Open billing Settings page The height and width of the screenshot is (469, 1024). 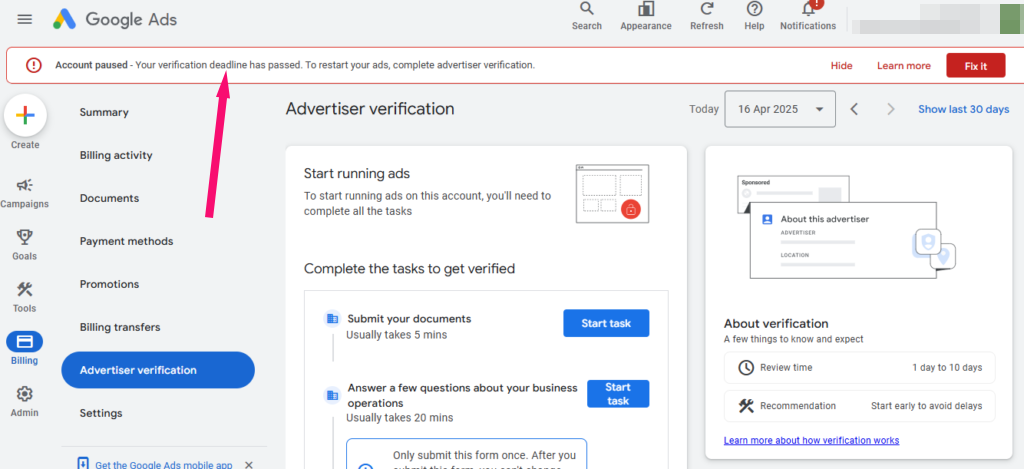pyautogui.click(x=101, y=413)
